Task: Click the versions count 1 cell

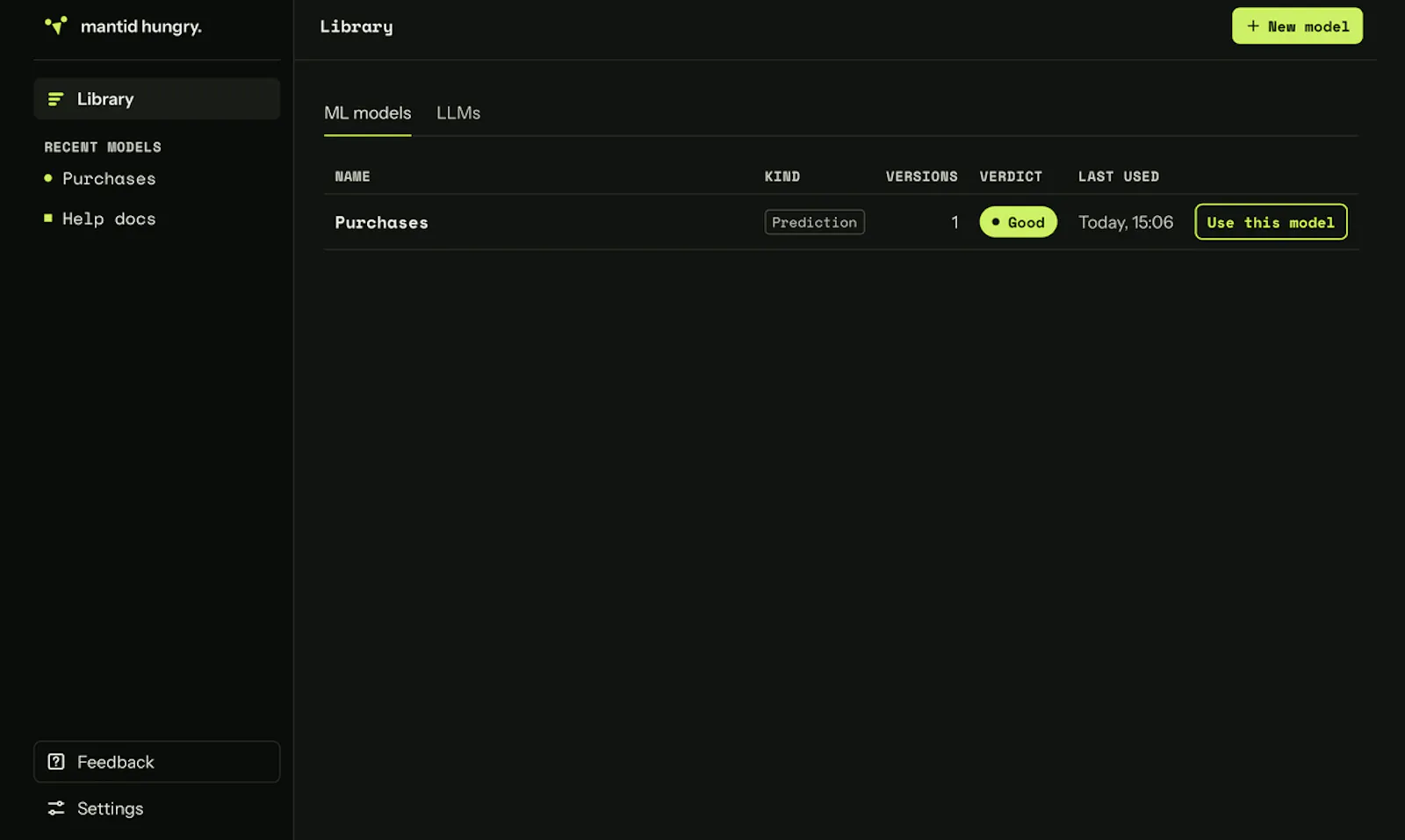Action: [955, 222]
